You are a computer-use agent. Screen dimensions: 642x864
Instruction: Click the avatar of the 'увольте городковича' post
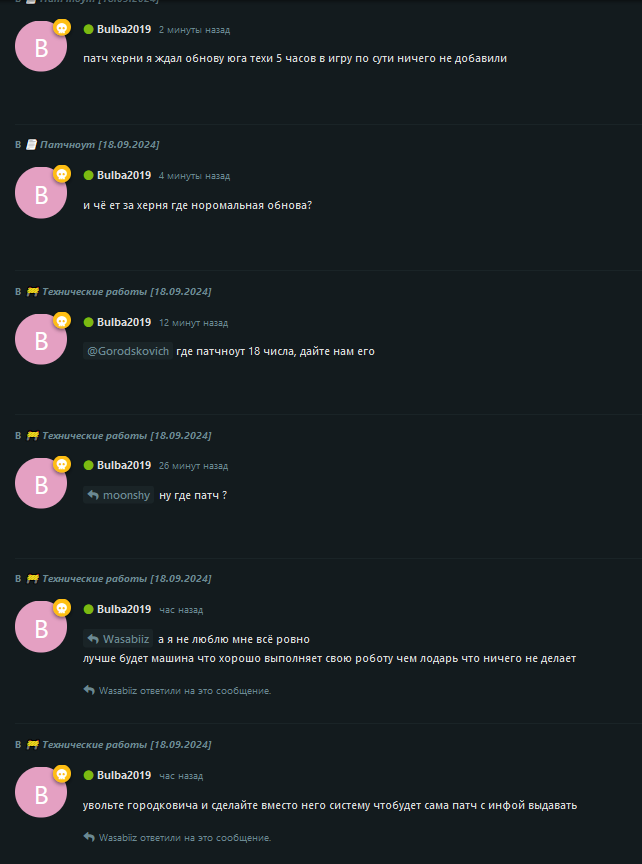click(x=41, y=792)
